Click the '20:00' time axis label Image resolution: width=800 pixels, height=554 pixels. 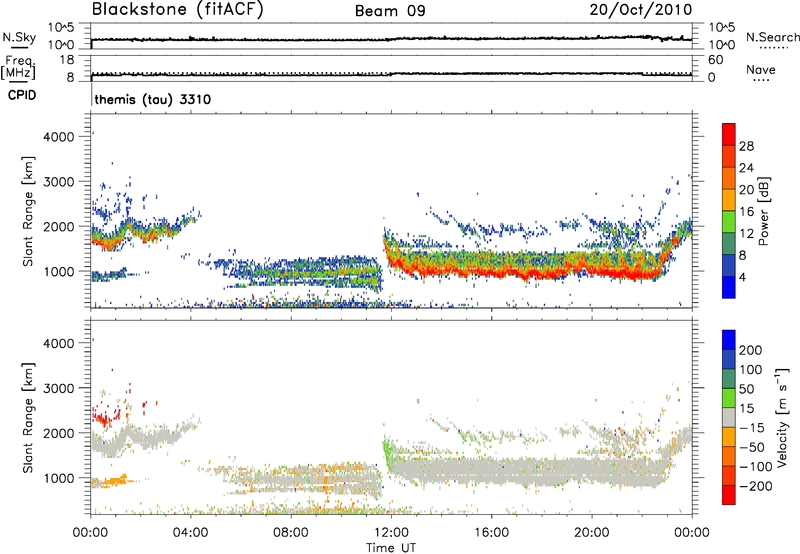pos(591,533)
